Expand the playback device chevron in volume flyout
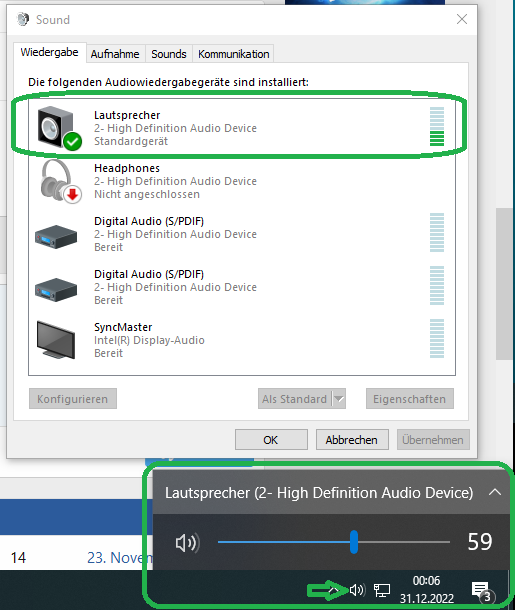The width and height of the screenshot is (515, 611). pyautogui.click(x=495, y=492)
